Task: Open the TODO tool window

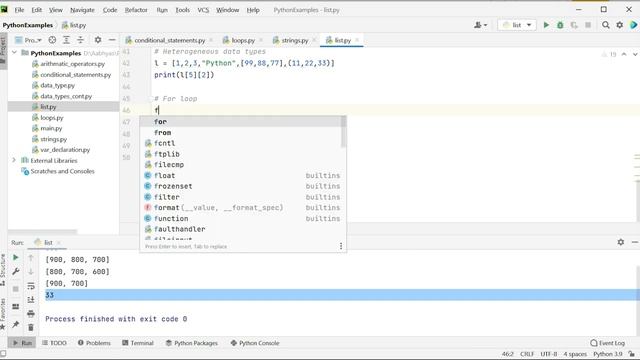Action: [x=54, y=343]
